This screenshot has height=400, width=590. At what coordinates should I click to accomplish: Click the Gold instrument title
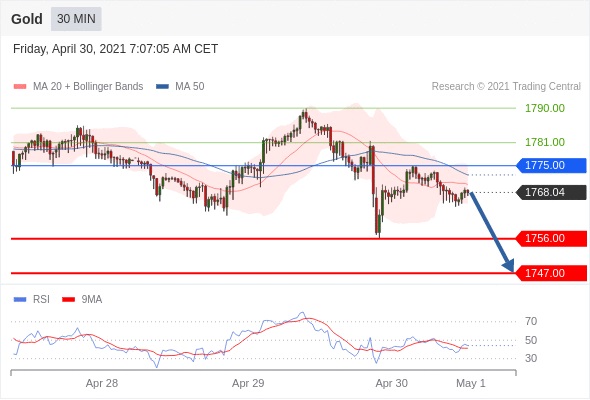coord(27,19)
